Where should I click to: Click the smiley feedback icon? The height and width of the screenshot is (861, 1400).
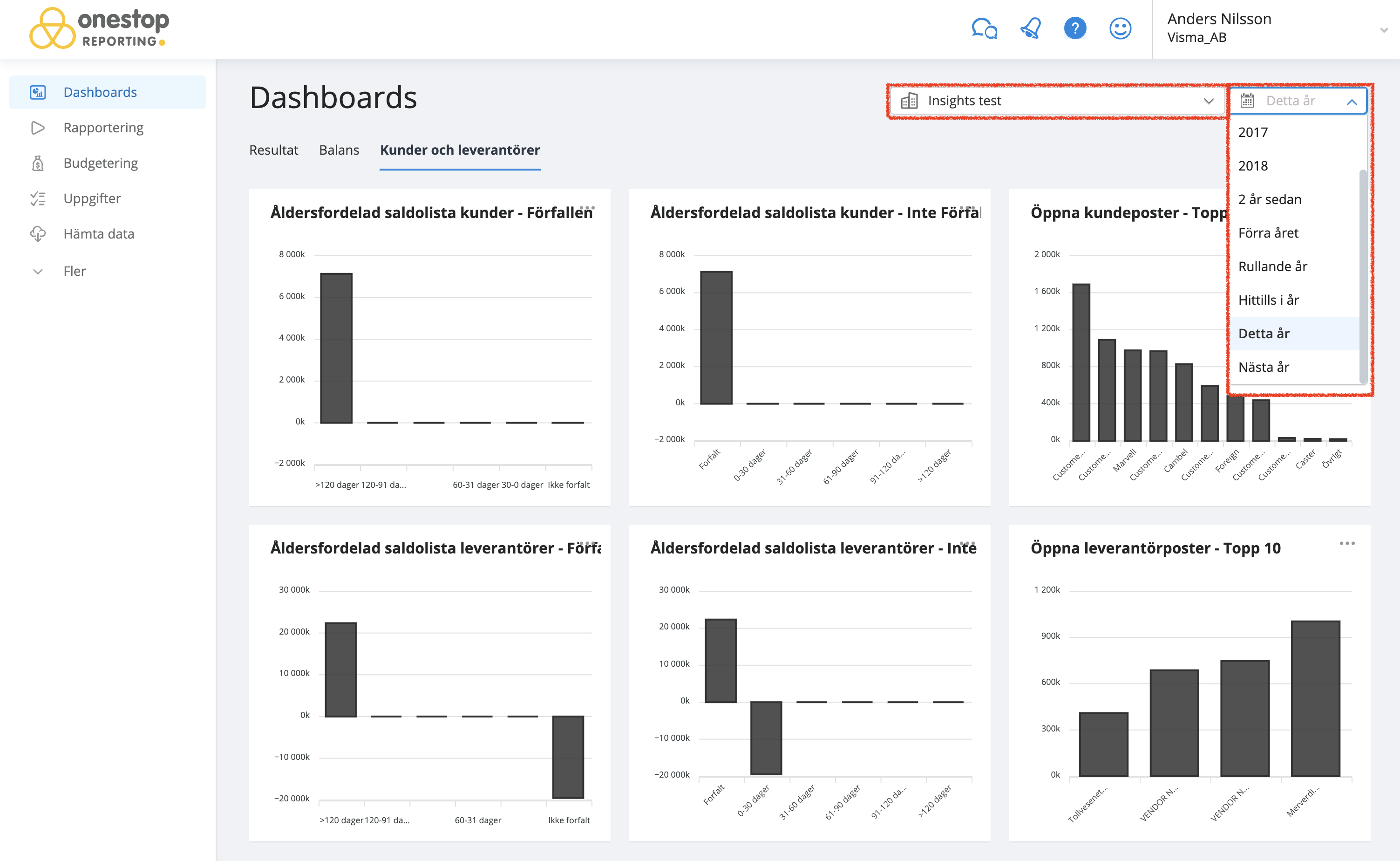click(1120, 28)
